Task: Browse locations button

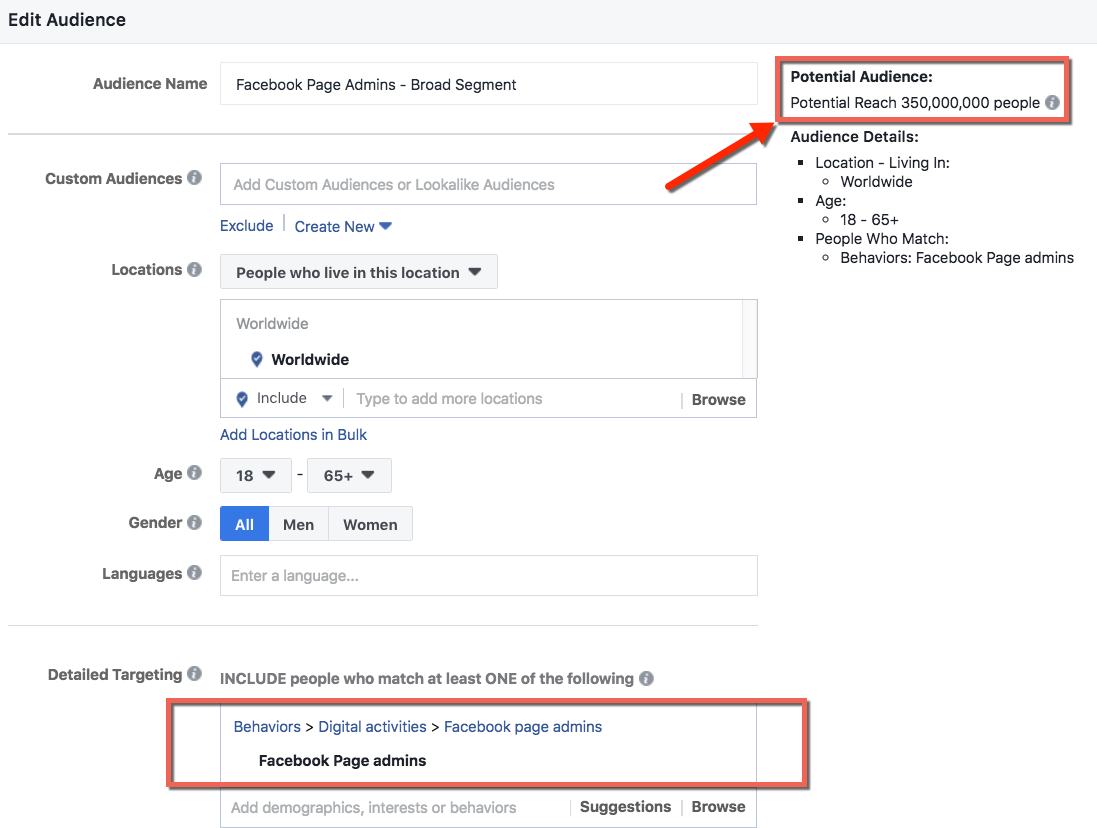Action: (719, 399)
